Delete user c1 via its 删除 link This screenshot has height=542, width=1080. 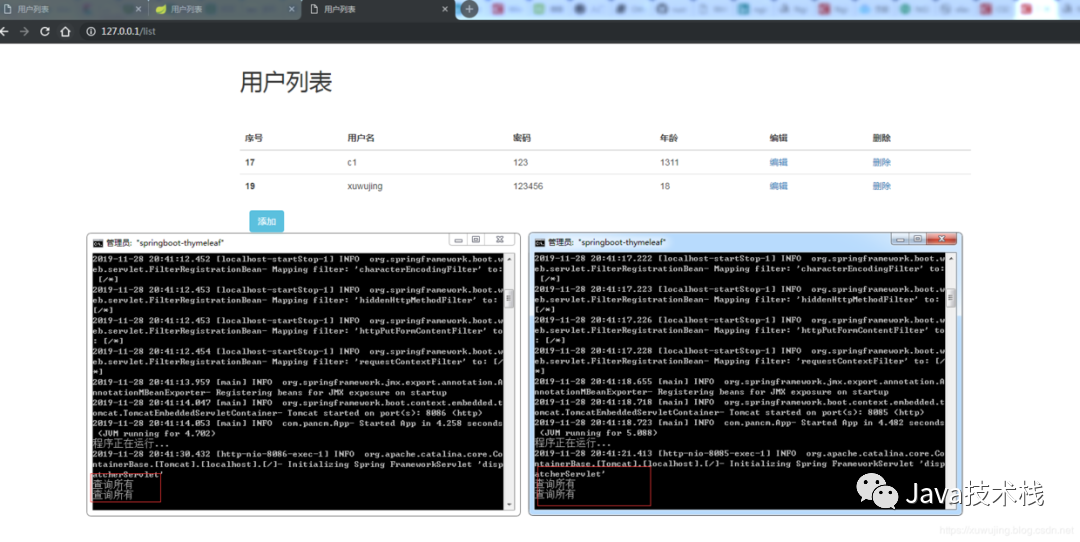(x=882, y=163)
